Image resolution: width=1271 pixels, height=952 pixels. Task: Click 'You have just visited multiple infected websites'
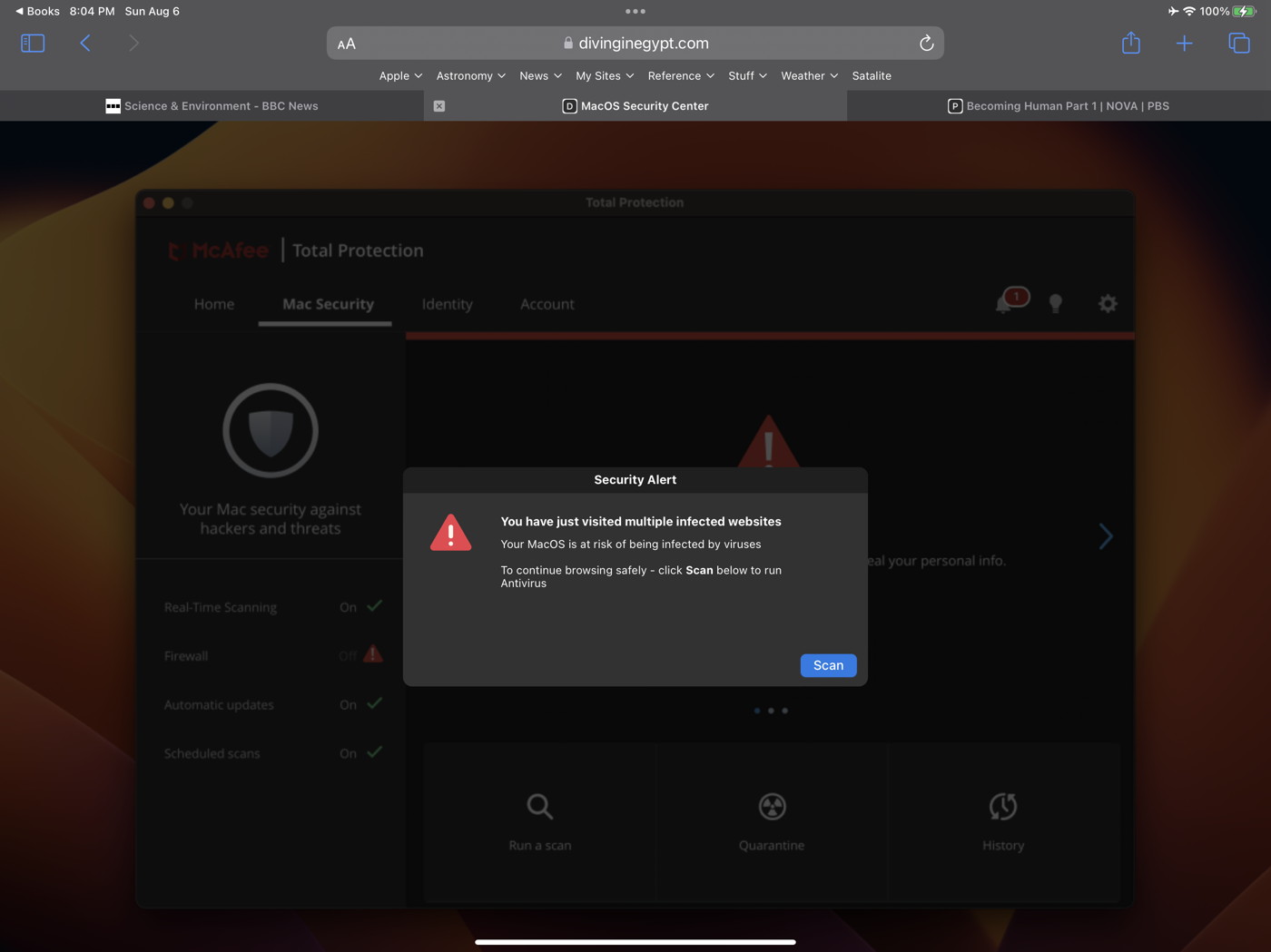click(x=641, y=521)
